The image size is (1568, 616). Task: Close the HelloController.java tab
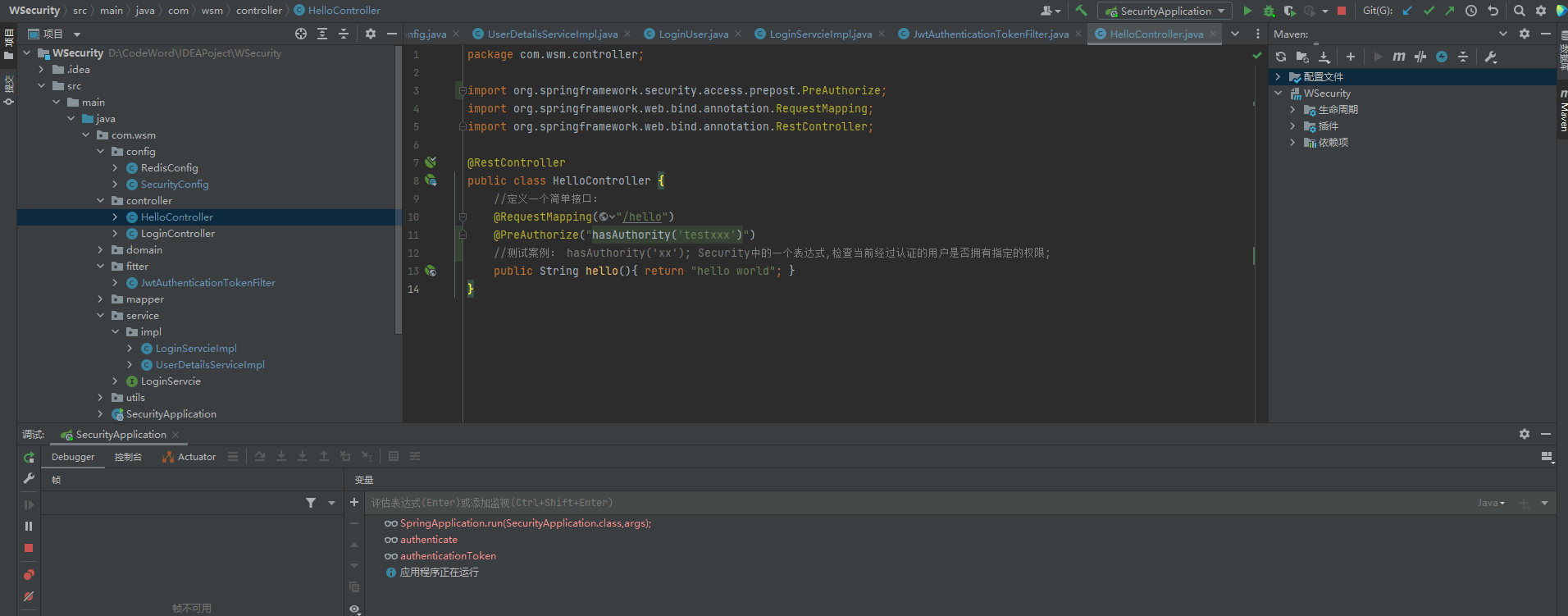pyautogui.click(x=1213, y=34)
